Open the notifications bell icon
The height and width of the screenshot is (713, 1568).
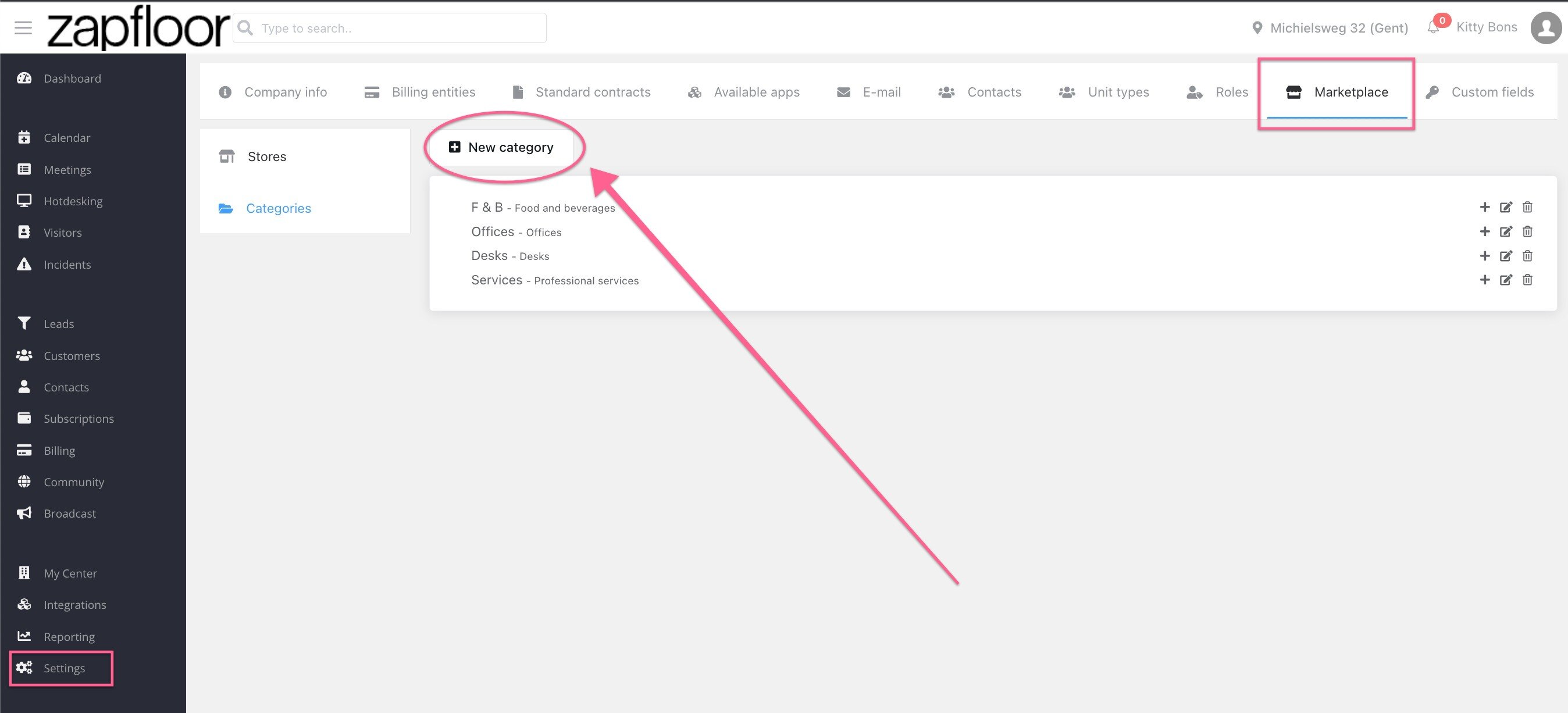click(x=1434, y=27)
